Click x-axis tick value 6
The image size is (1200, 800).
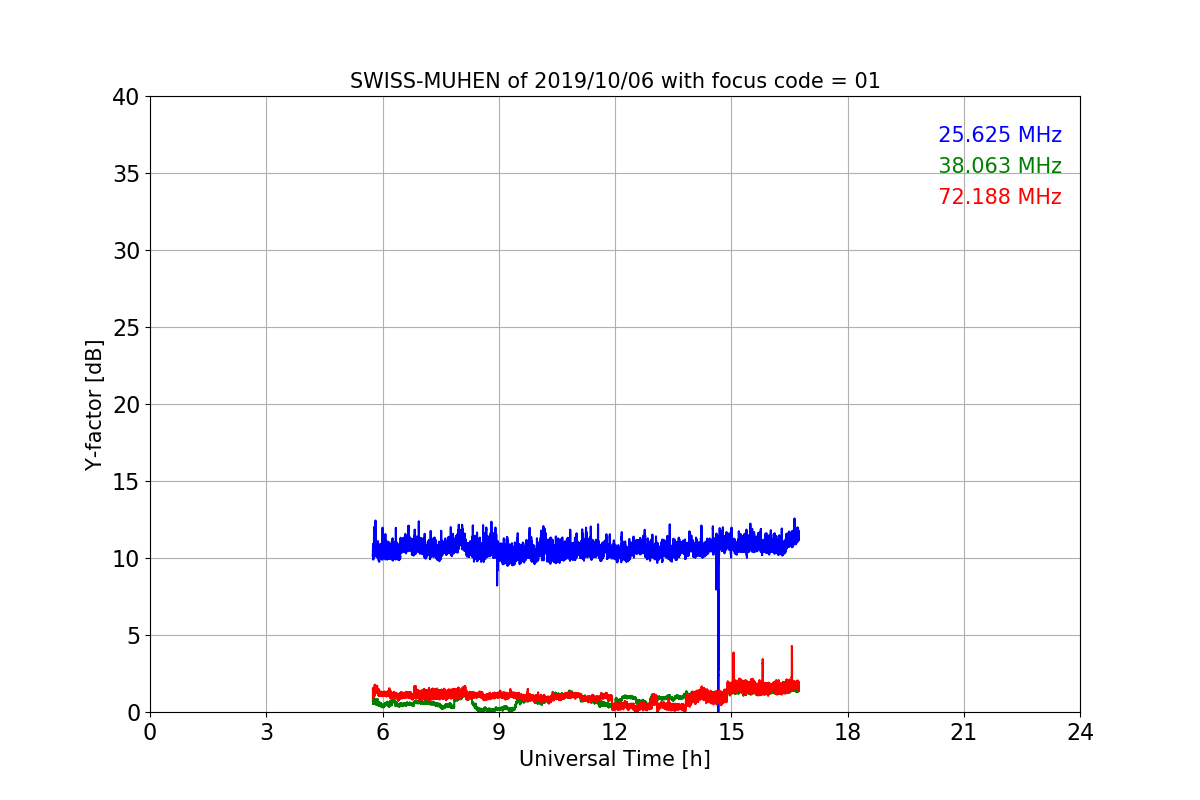(382, 732)
